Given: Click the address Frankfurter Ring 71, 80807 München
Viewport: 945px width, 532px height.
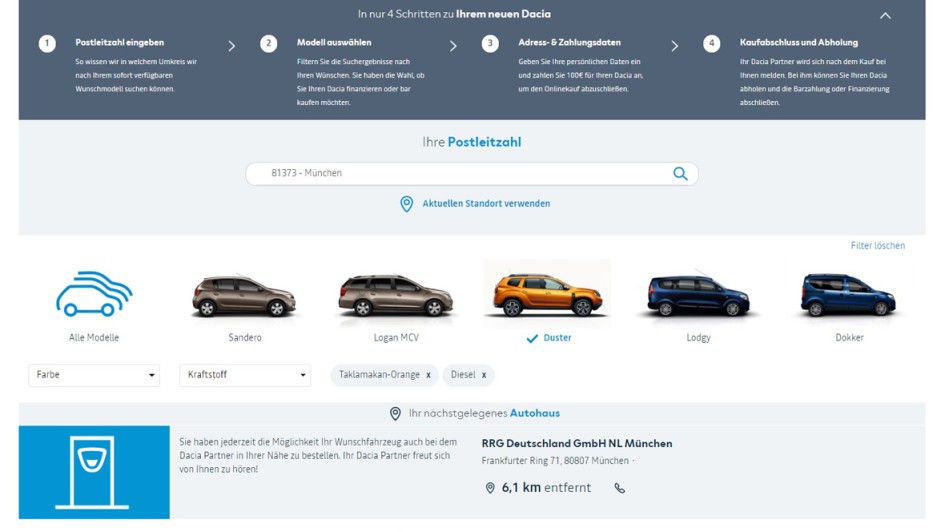Looking at the screenshot, I should click(555, 461).
